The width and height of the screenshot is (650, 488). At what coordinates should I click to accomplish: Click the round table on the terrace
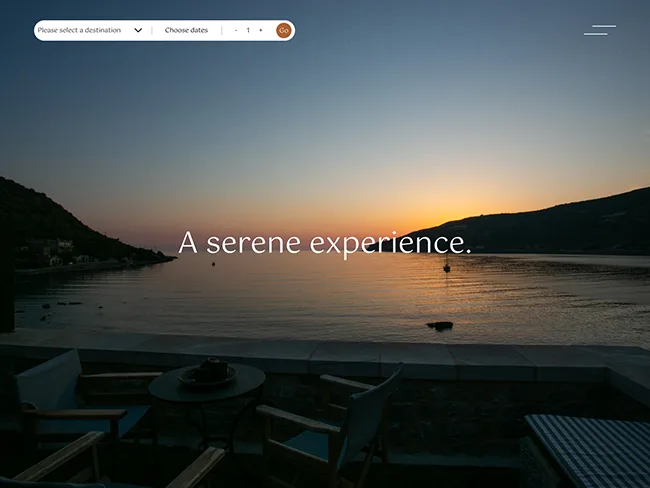[x=206, y=384]
